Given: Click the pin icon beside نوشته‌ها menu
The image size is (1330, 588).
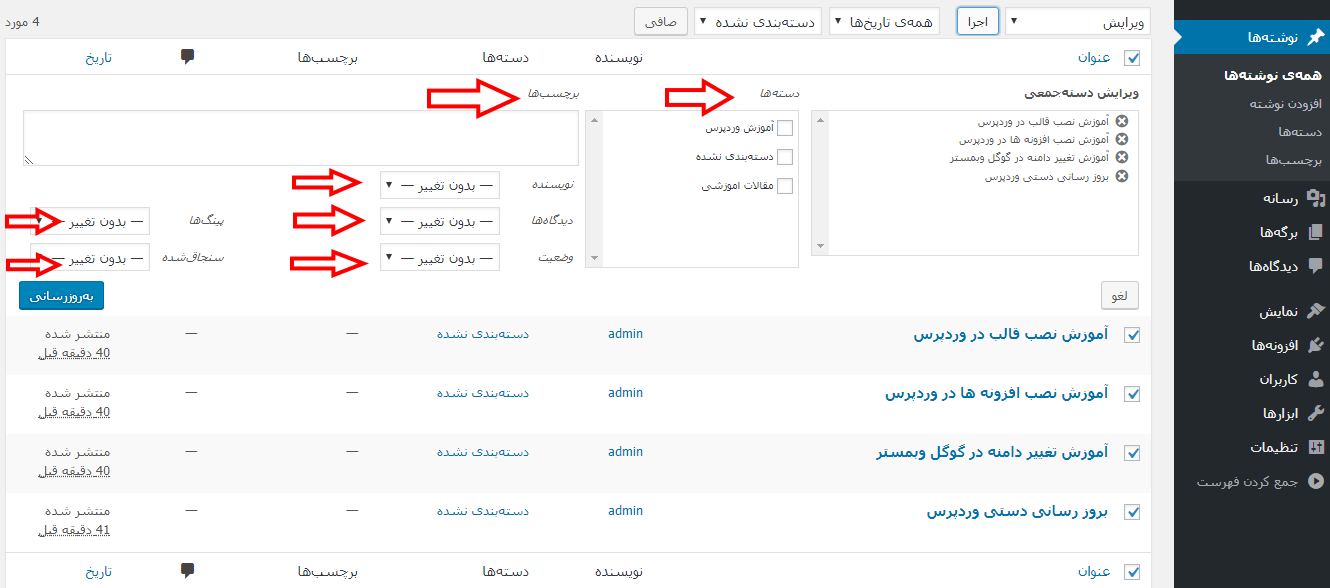Looking at the screenshot, I should [1315, 37].
